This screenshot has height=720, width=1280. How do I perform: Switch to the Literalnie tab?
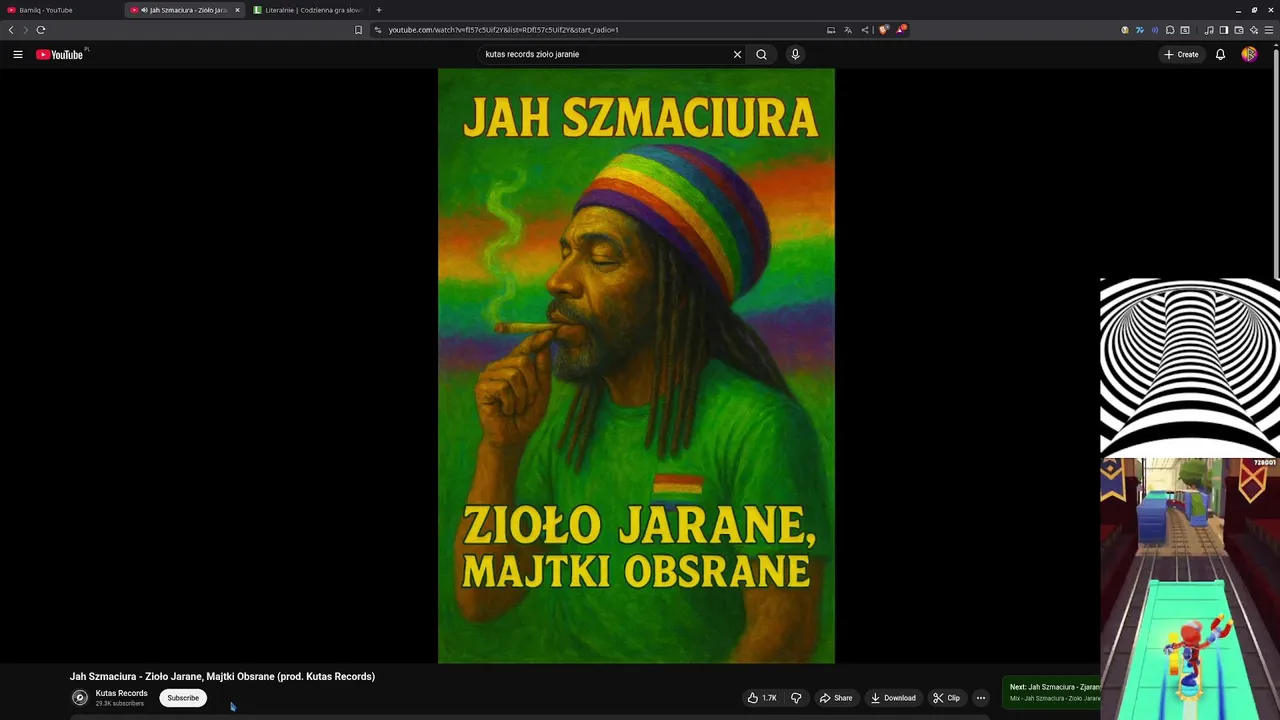click(x=308, y=10)
